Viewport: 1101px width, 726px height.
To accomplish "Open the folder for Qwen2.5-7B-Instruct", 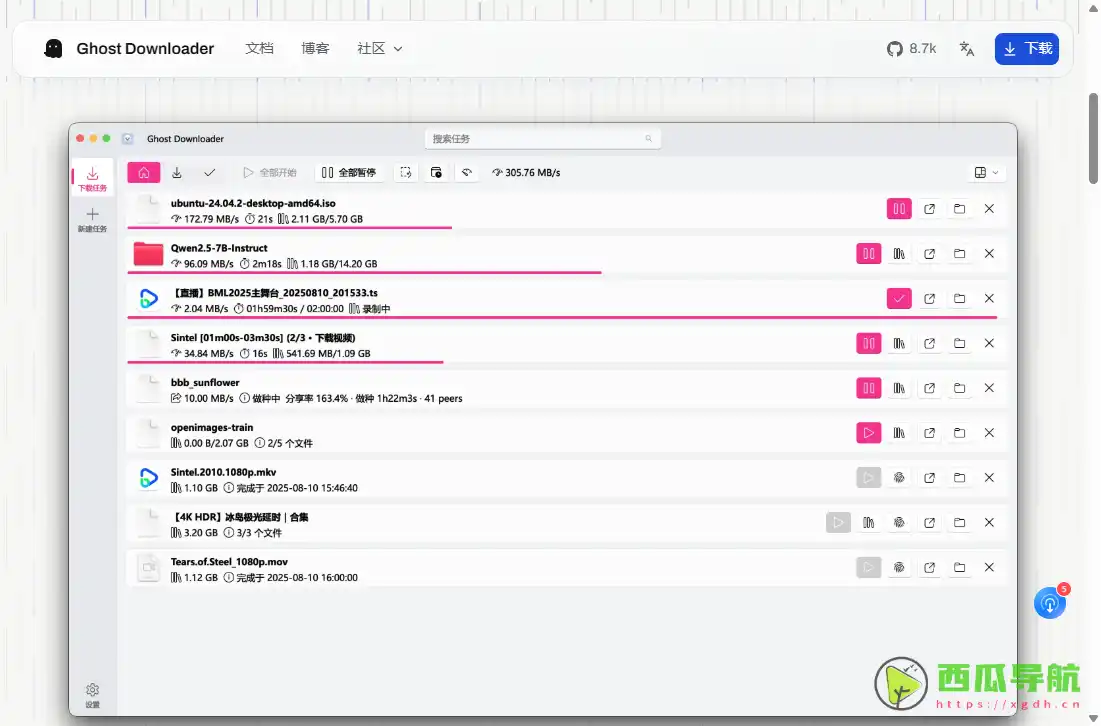I will 959,253.
